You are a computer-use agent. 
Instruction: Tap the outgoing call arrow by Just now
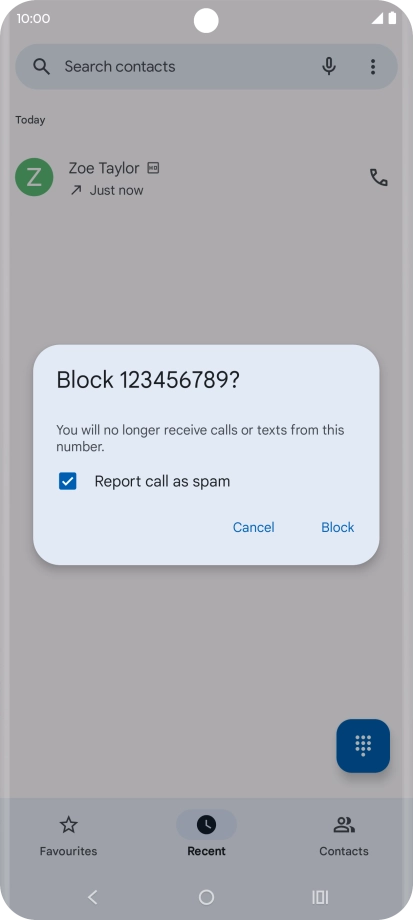tap(76, 190)
